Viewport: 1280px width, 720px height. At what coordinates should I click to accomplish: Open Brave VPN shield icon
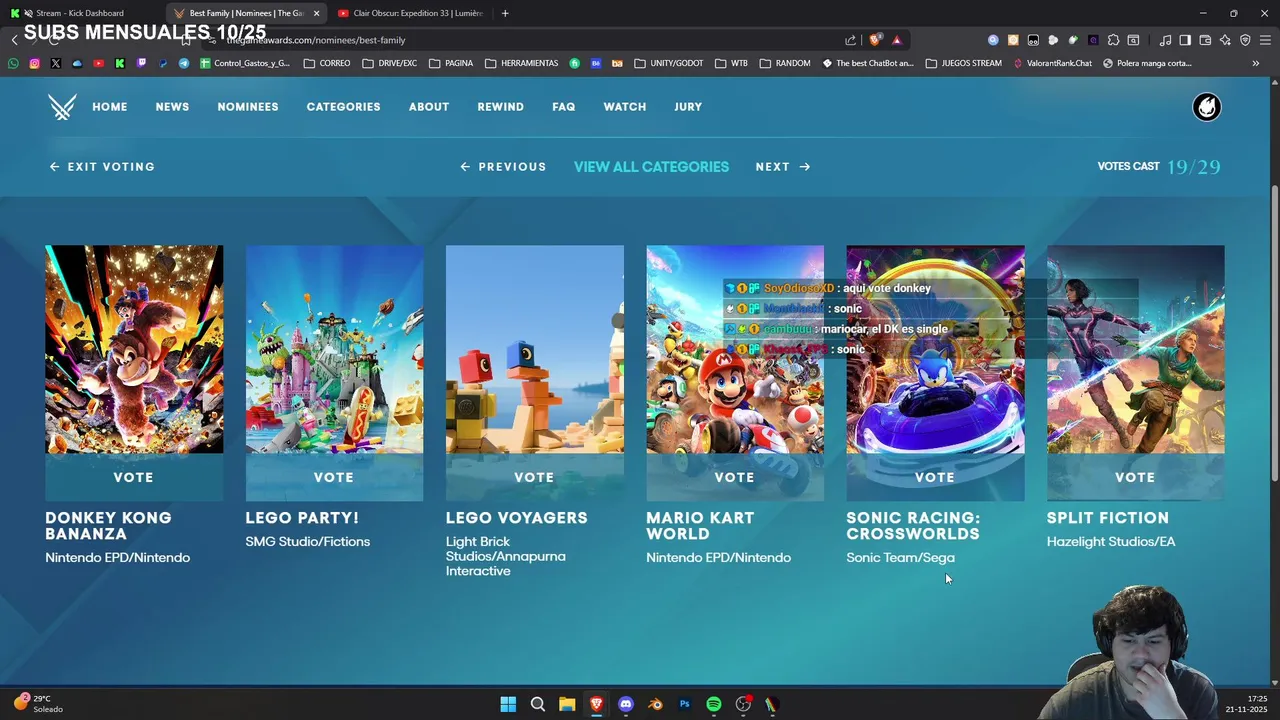pyautogui.click(x=1245, y=40)
